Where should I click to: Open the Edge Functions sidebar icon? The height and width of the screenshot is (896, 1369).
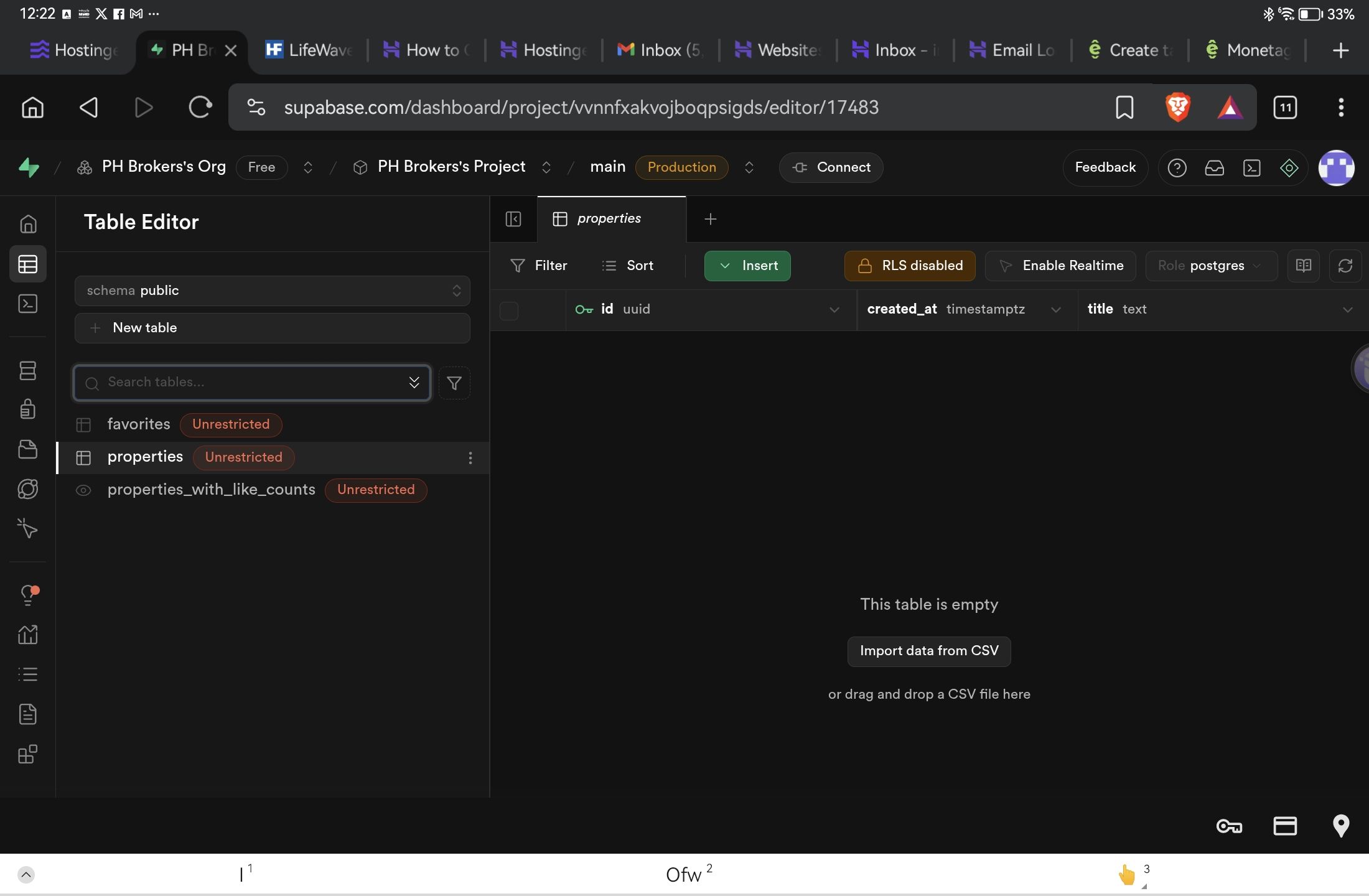[x=28, y=489]
